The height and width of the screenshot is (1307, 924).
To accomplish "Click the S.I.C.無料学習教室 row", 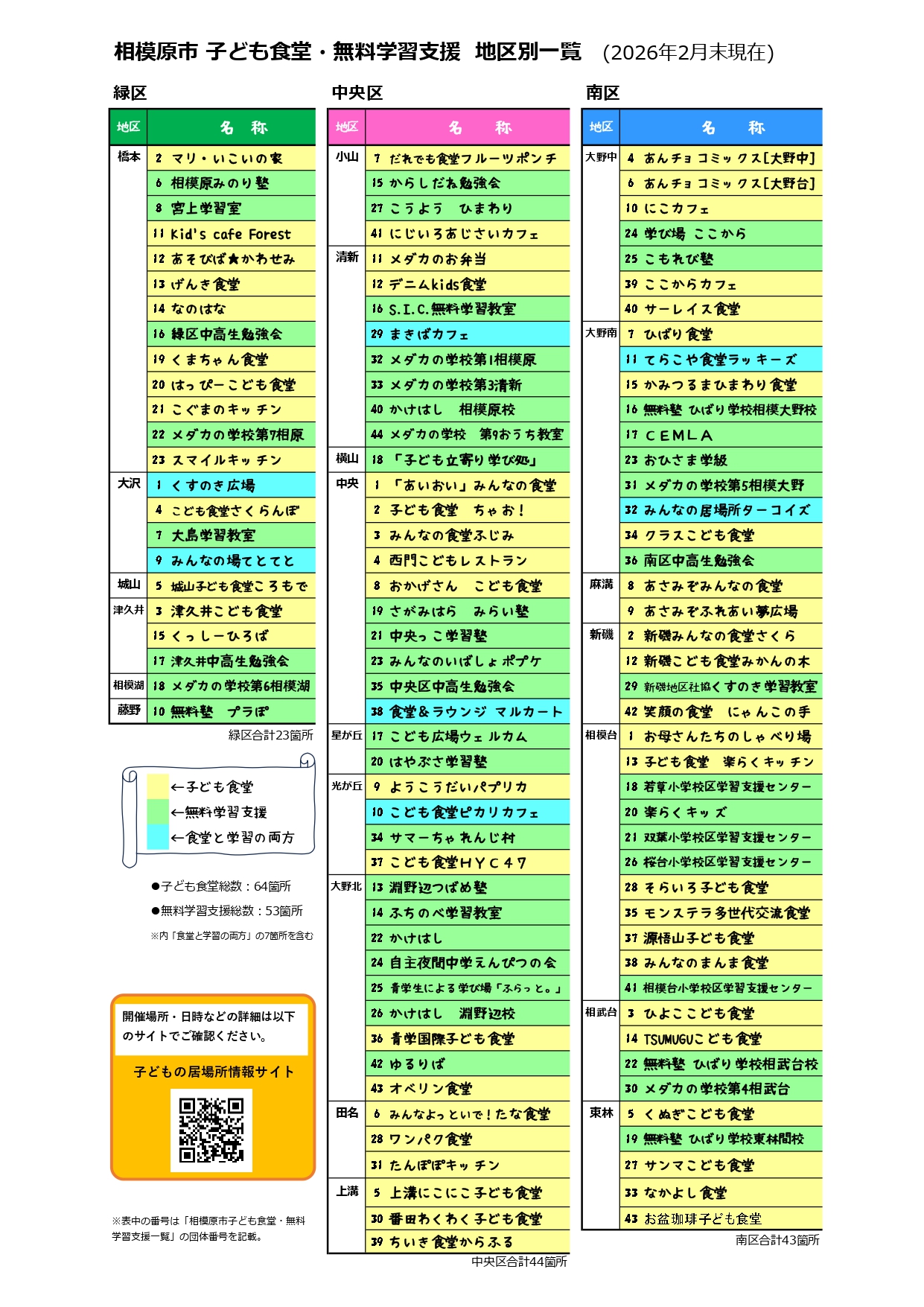I will [x=467, y=309].
